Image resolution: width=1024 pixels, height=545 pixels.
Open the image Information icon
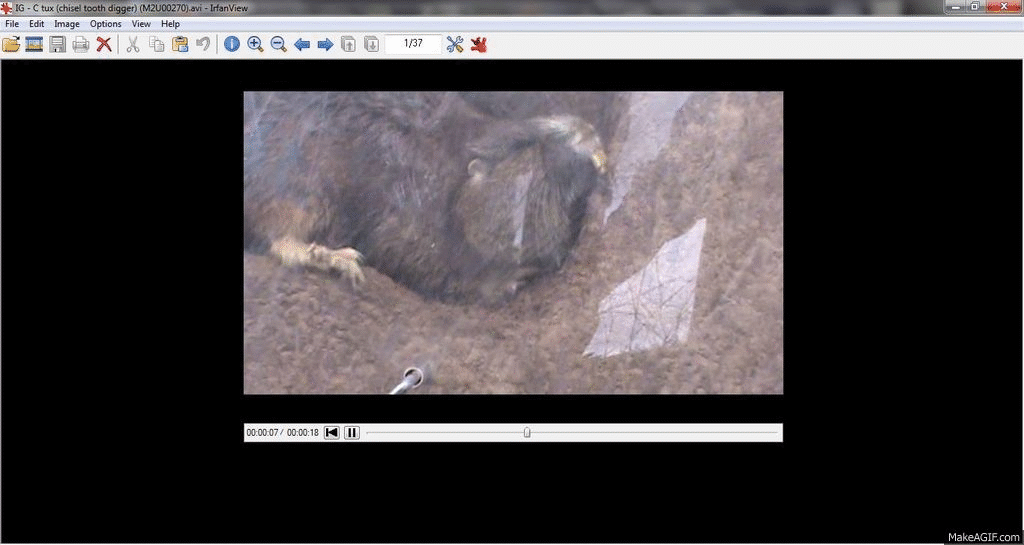point(232,44)
